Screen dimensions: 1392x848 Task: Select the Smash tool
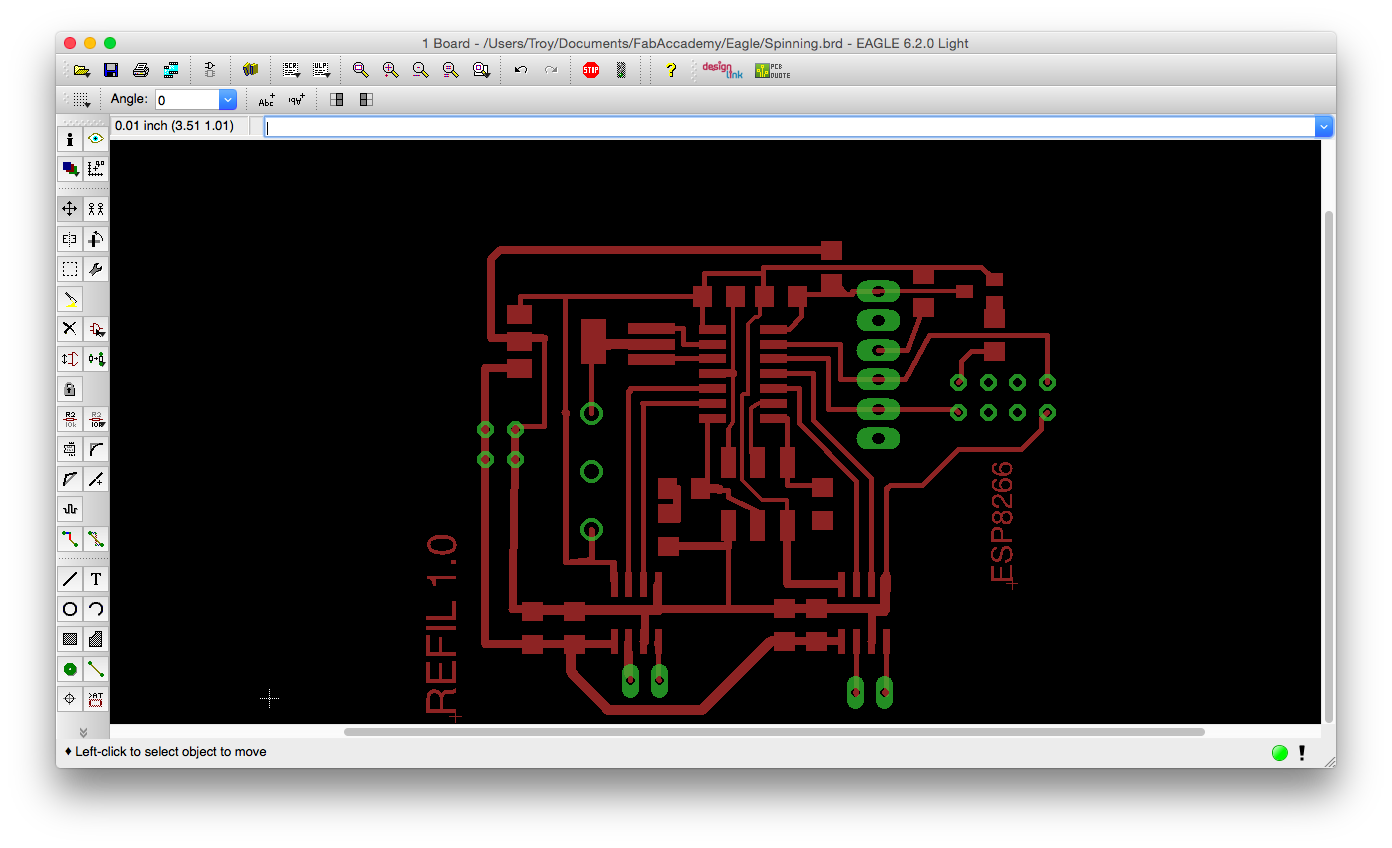point(70,449)
